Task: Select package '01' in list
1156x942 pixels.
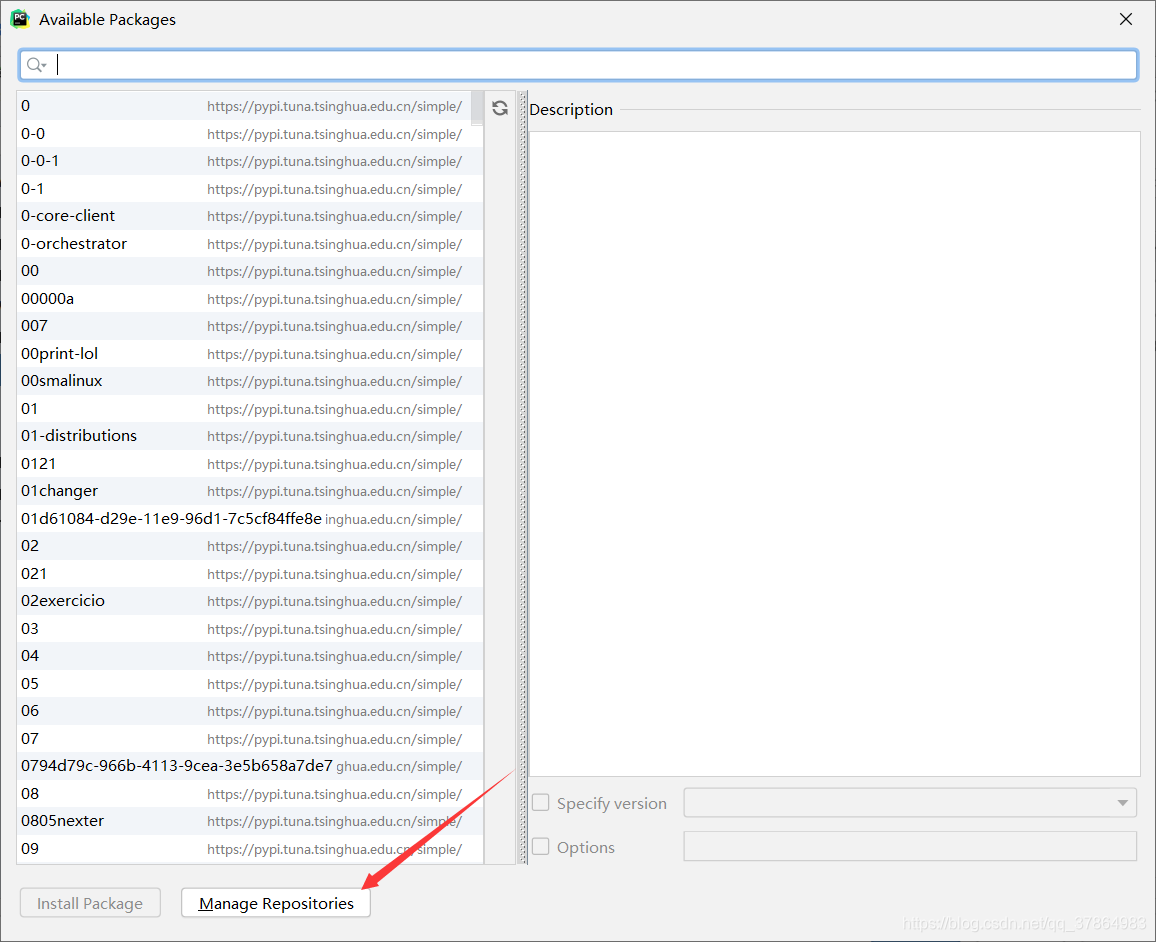Action: [x=250, y=409]
